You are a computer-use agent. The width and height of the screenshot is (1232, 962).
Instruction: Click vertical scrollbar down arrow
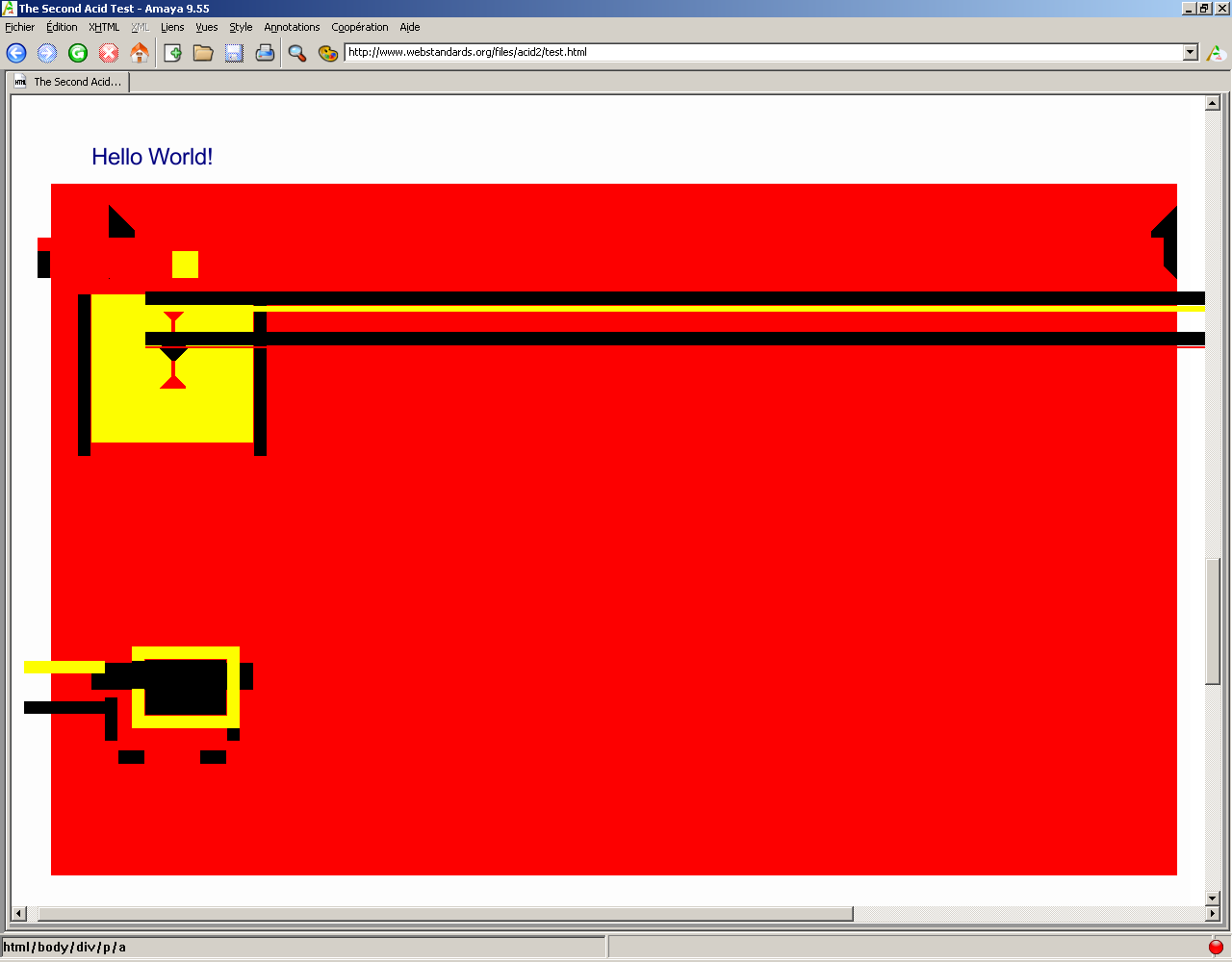[x=1213, y=899]
